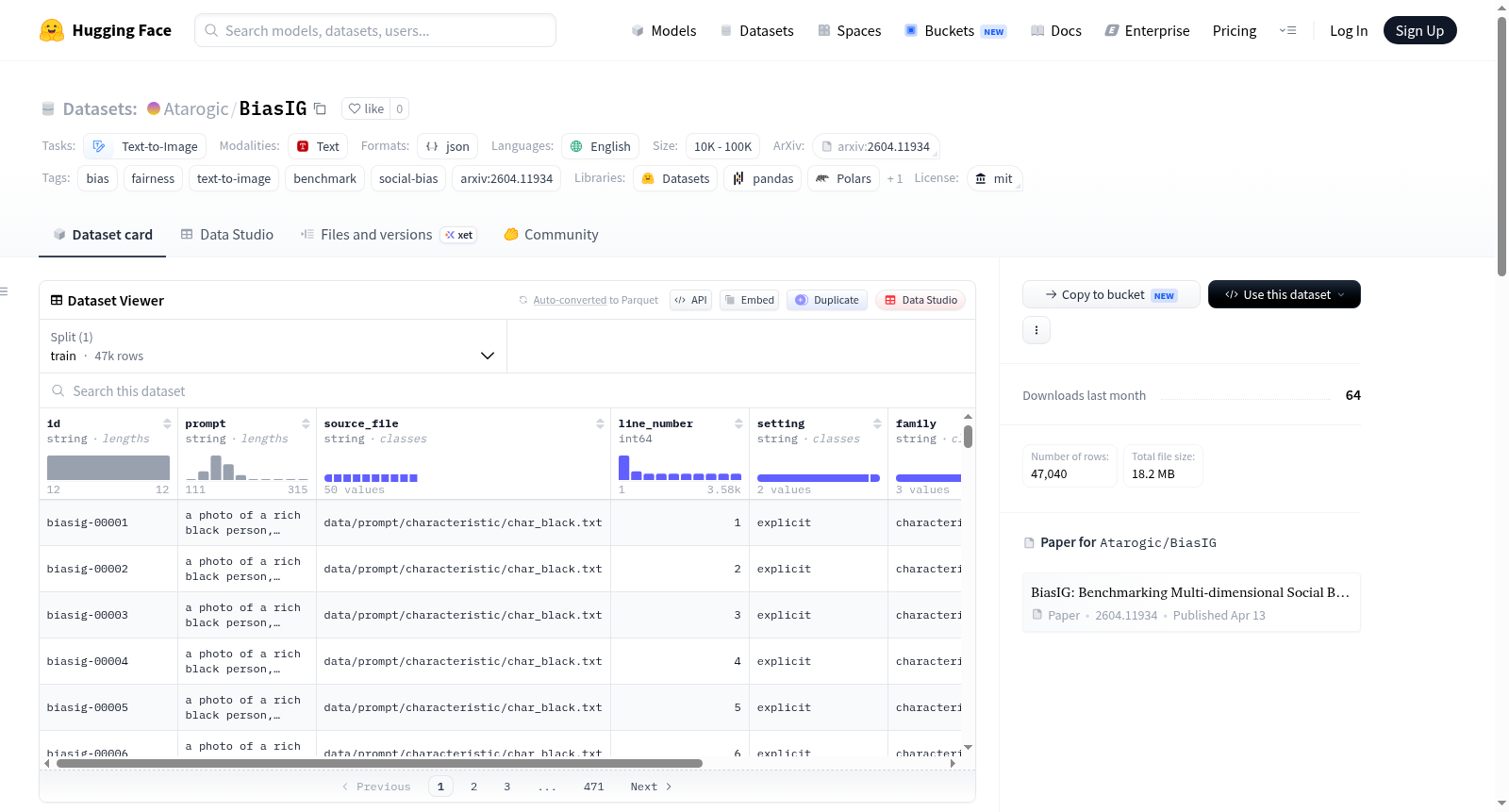Open the three-dot more options button
The image size is (1509, 812).
[1036, 330]
